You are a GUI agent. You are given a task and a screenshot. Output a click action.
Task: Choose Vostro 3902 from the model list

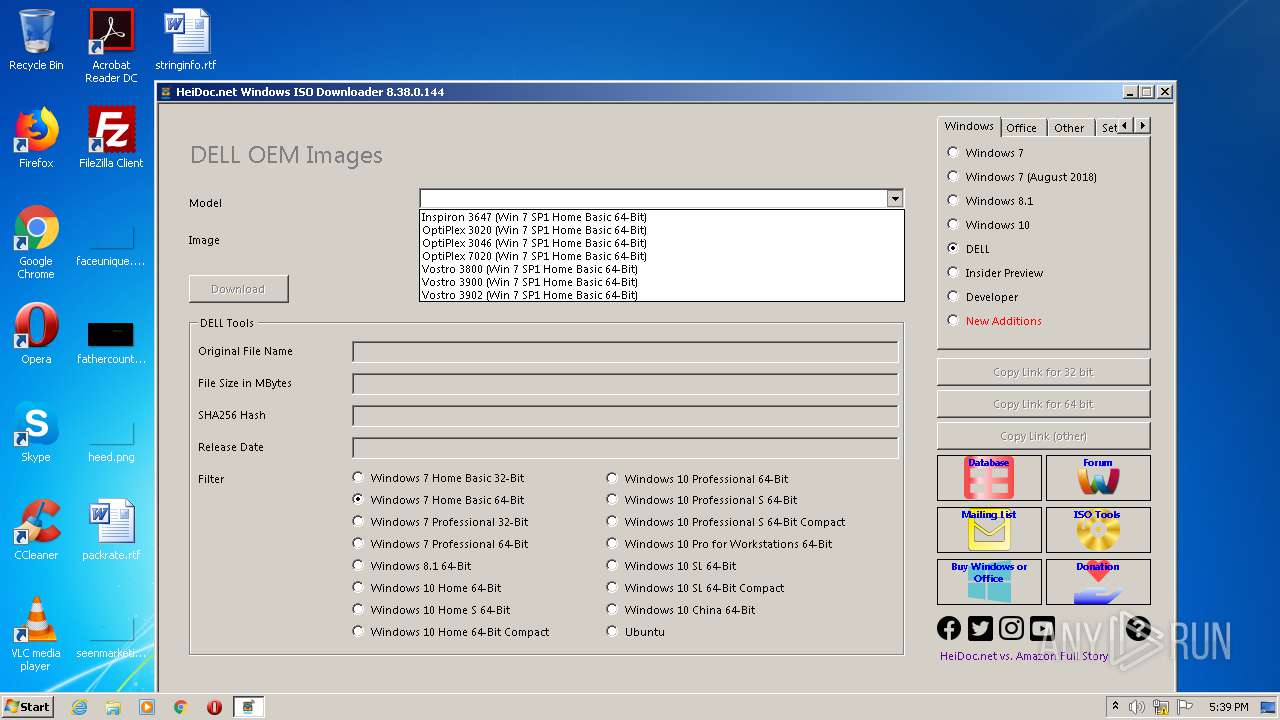click(x=661, y=295)
